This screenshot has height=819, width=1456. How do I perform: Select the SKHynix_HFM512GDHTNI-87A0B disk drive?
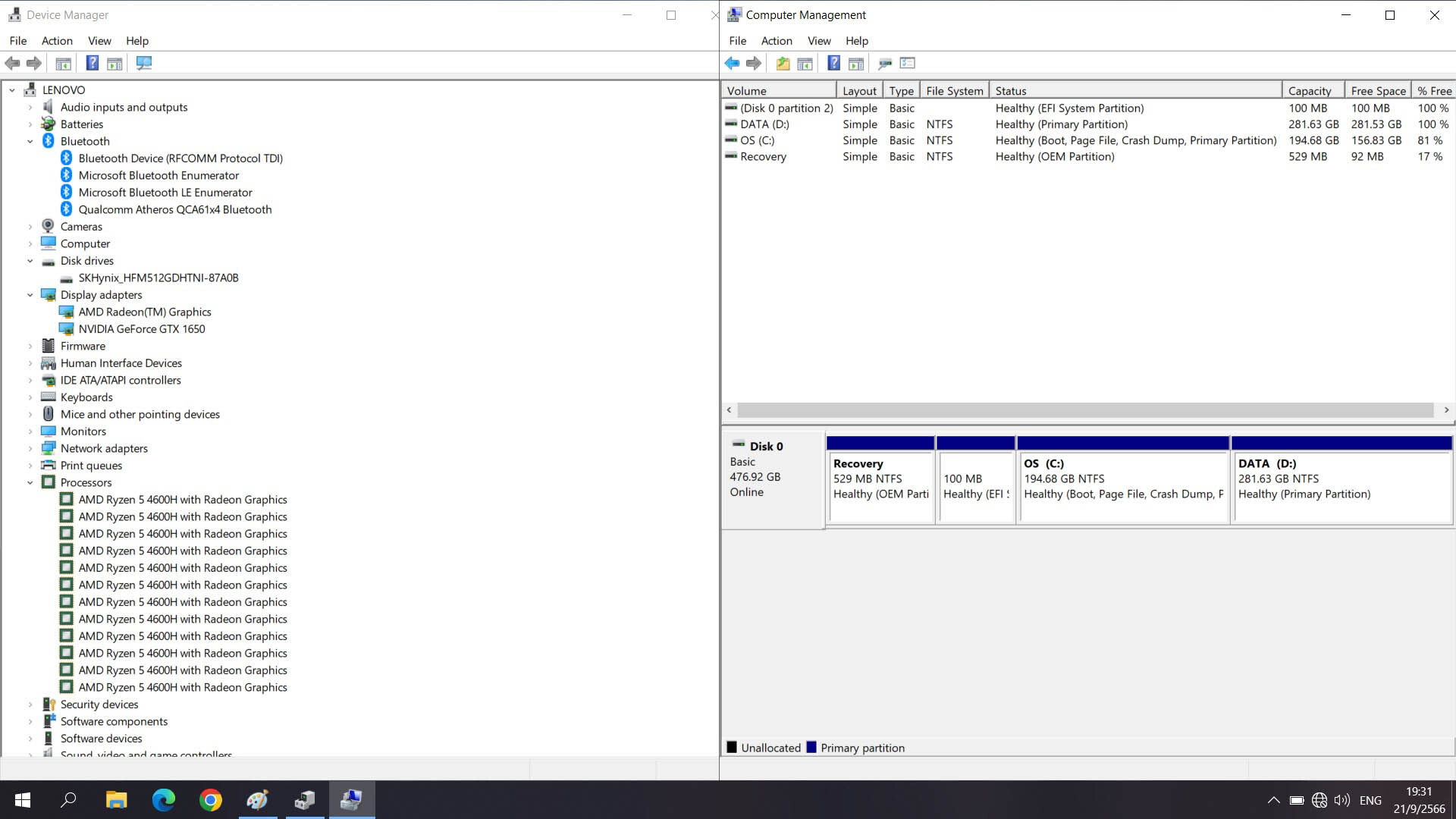point(158,278)
